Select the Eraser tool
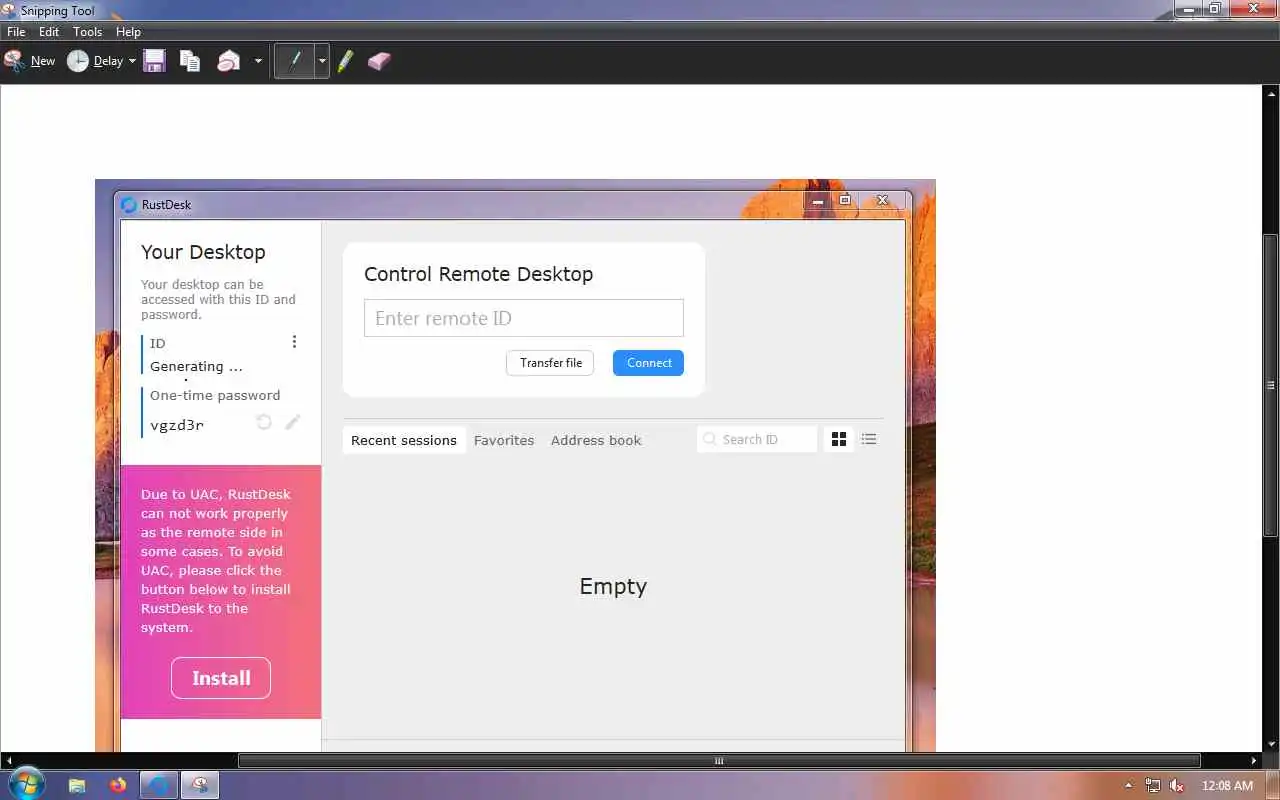 click(379, 61)
